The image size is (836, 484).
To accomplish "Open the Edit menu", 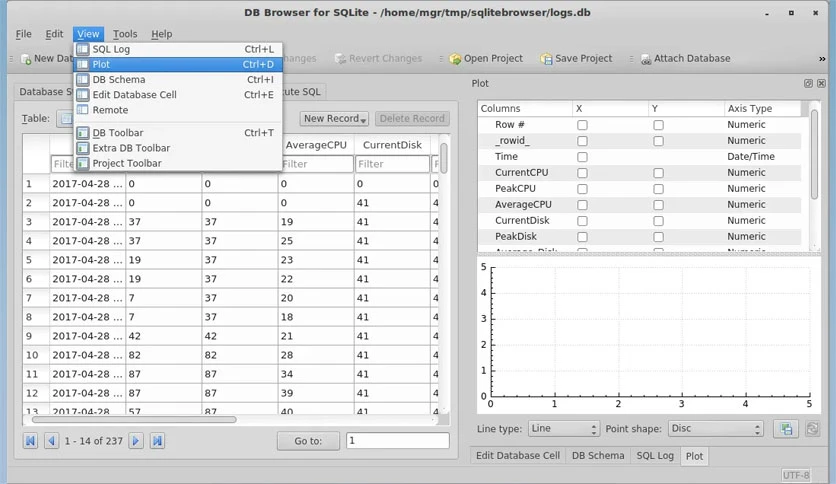I will (x=54, y=34).
